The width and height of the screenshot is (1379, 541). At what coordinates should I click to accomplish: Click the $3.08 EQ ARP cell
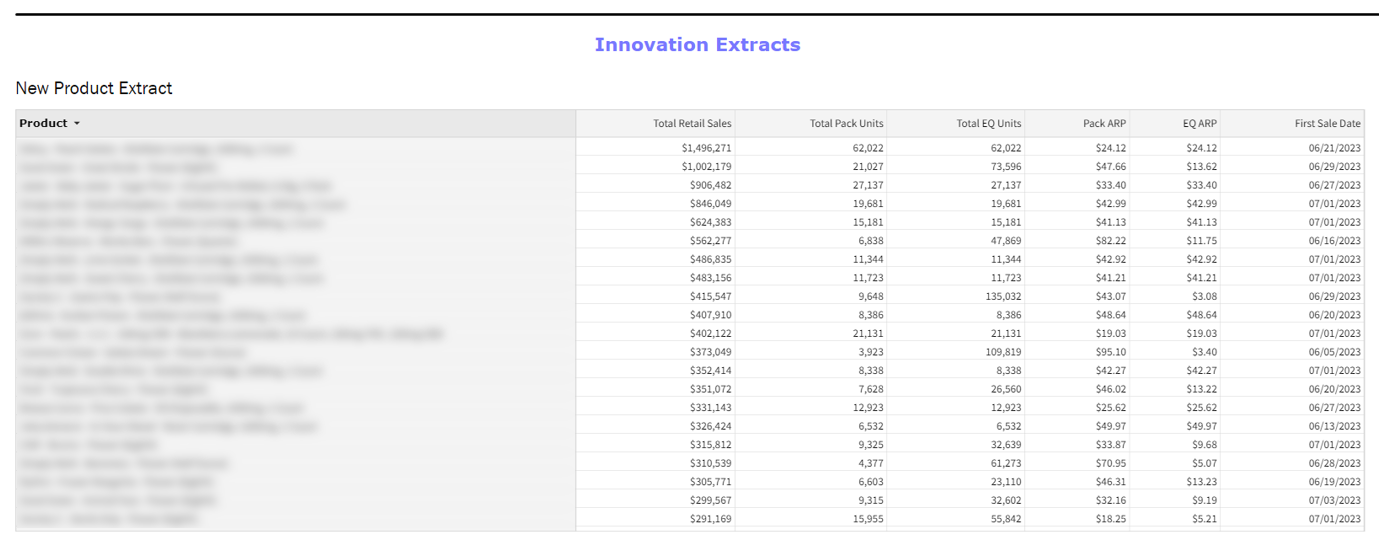[x=1203, y=296]
